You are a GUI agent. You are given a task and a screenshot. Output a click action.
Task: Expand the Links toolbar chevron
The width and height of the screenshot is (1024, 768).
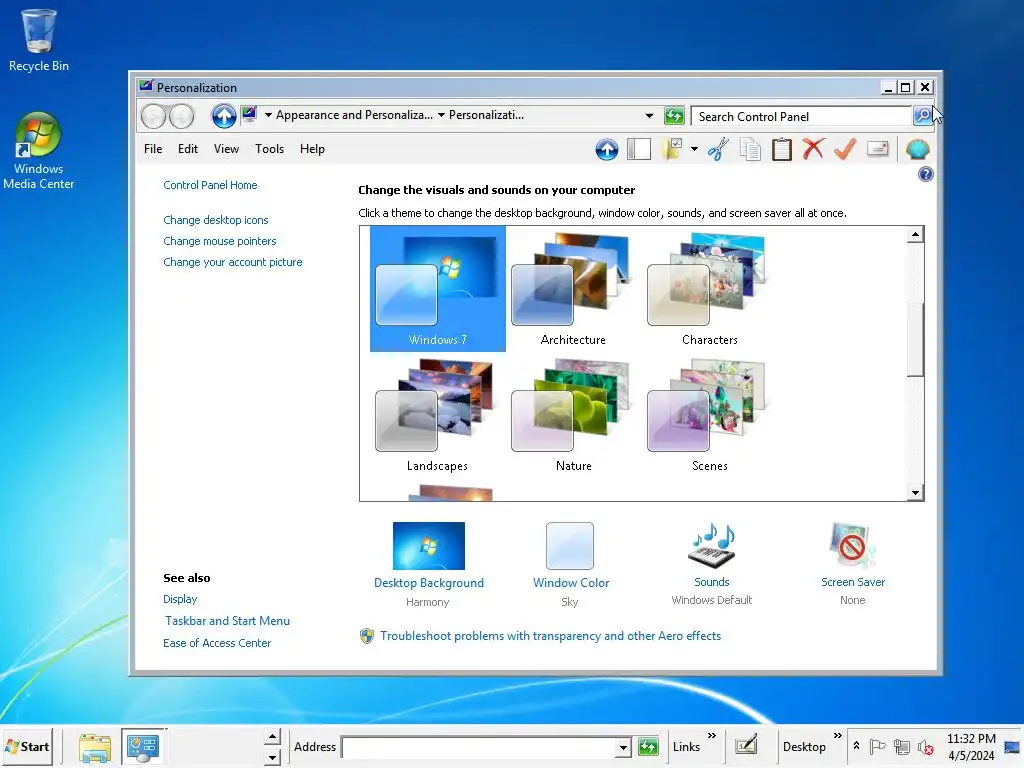click(712, 736)
